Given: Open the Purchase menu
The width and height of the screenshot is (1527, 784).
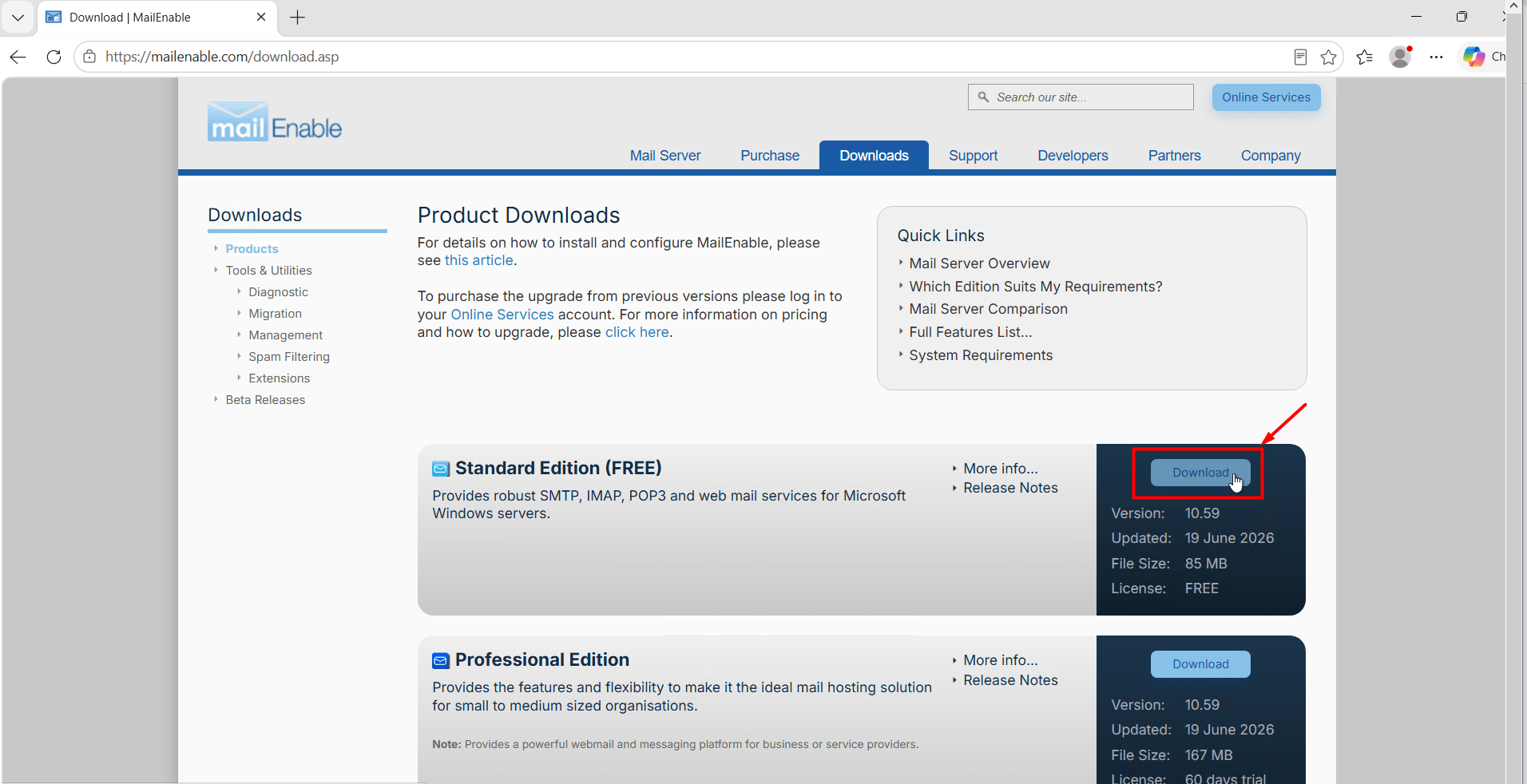Looking at the screenshot, I should (770, 156).
